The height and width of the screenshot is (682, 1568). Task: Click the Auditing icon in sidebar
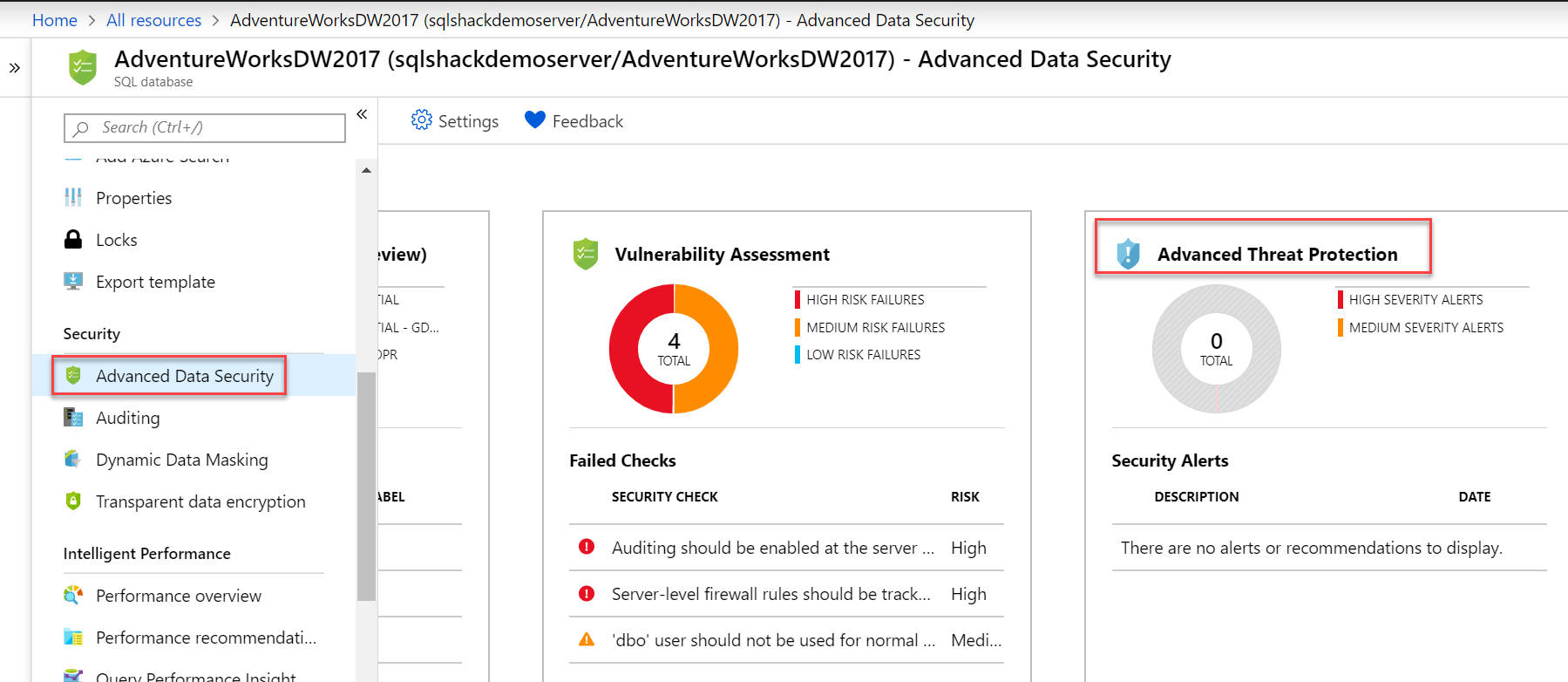[73, 417]
